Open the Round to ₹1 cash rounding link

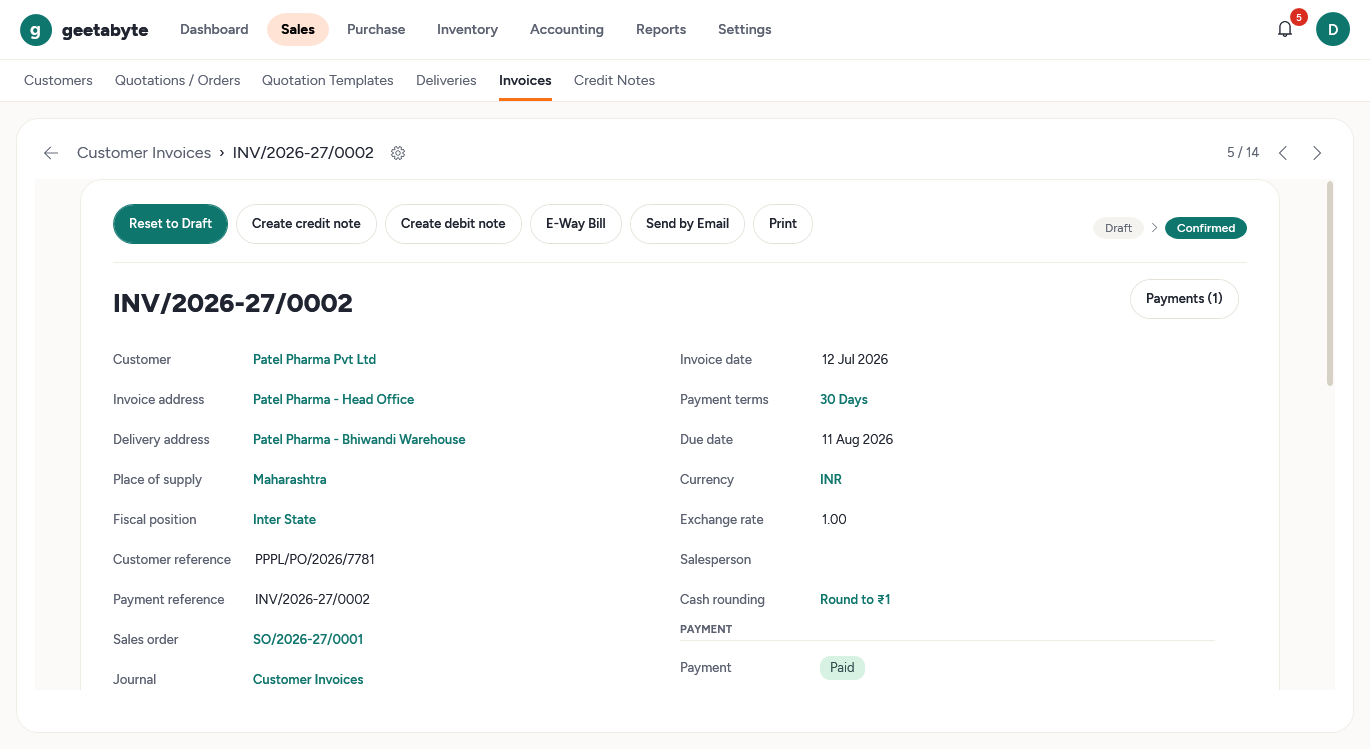coord(855,600)
